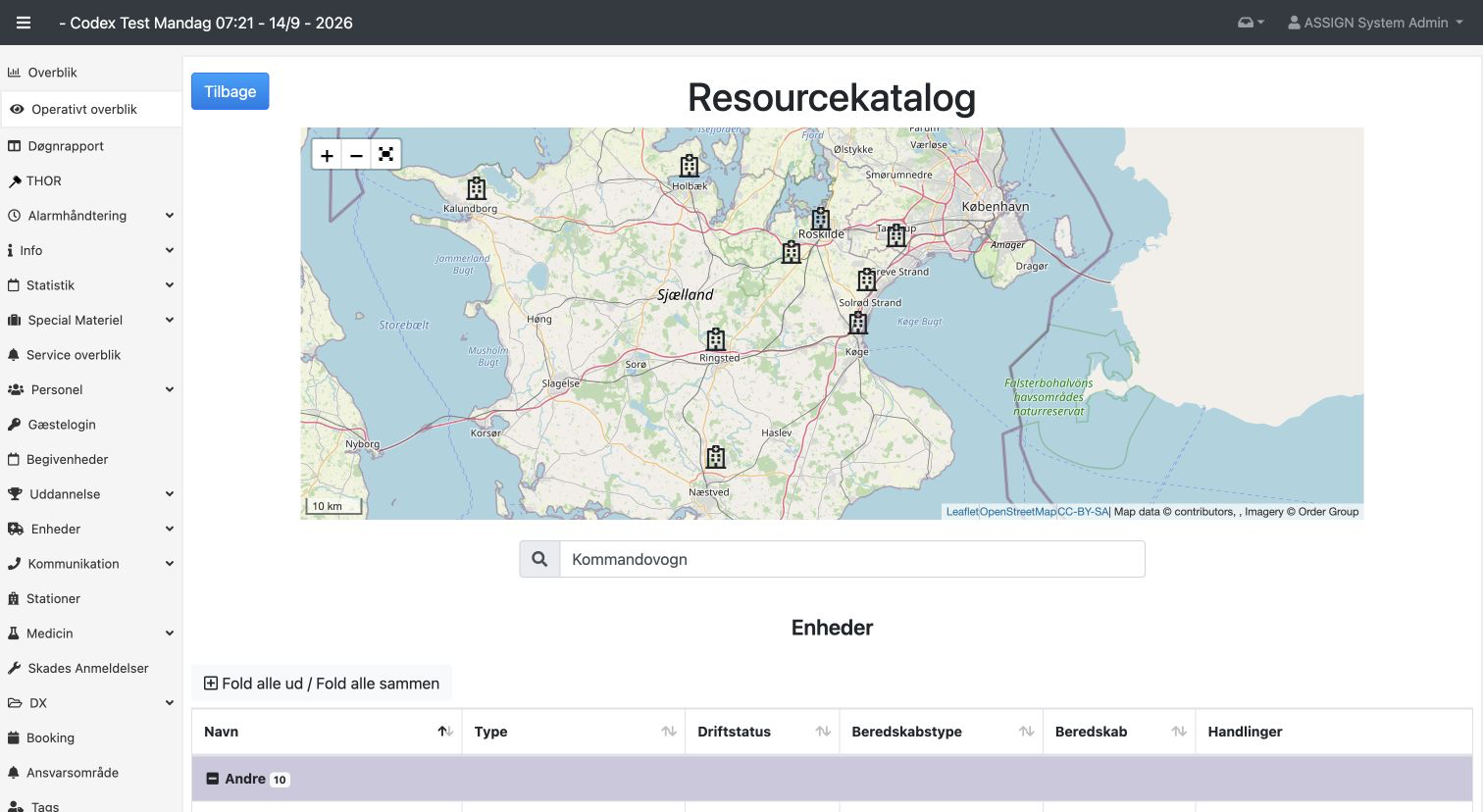Screen dimensions: 1483x812
Task: Sort table by Navn column
Action: pyautogui.click(x=327, y=732)
